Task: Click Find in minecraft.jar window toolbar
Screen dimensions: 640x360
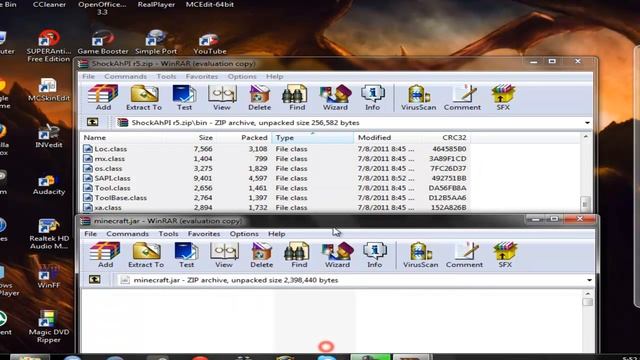Action: click(299, 255)
